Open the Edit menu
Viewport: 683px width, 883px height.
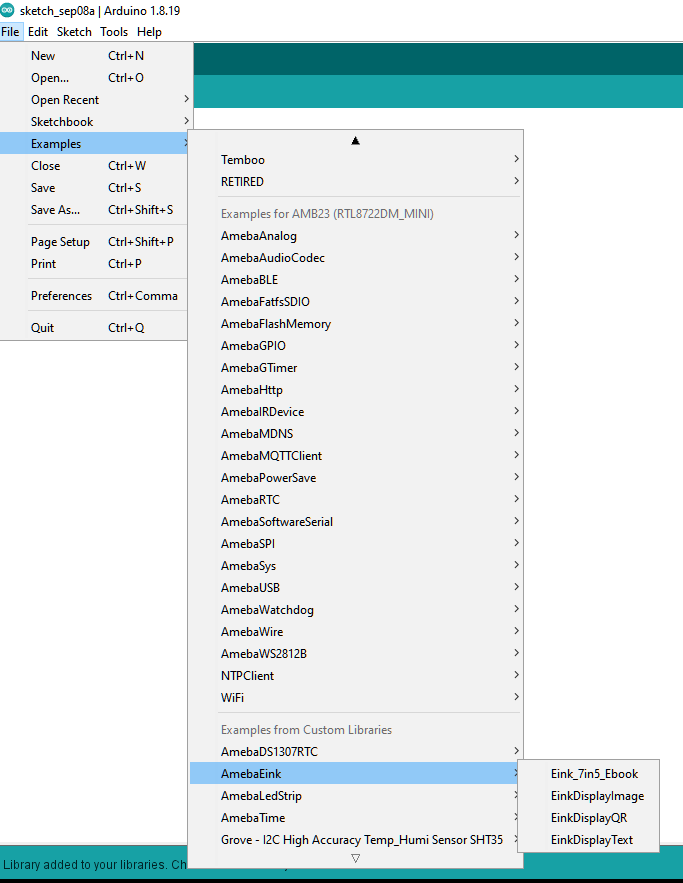pyautogui.click(x=38, y=32)
